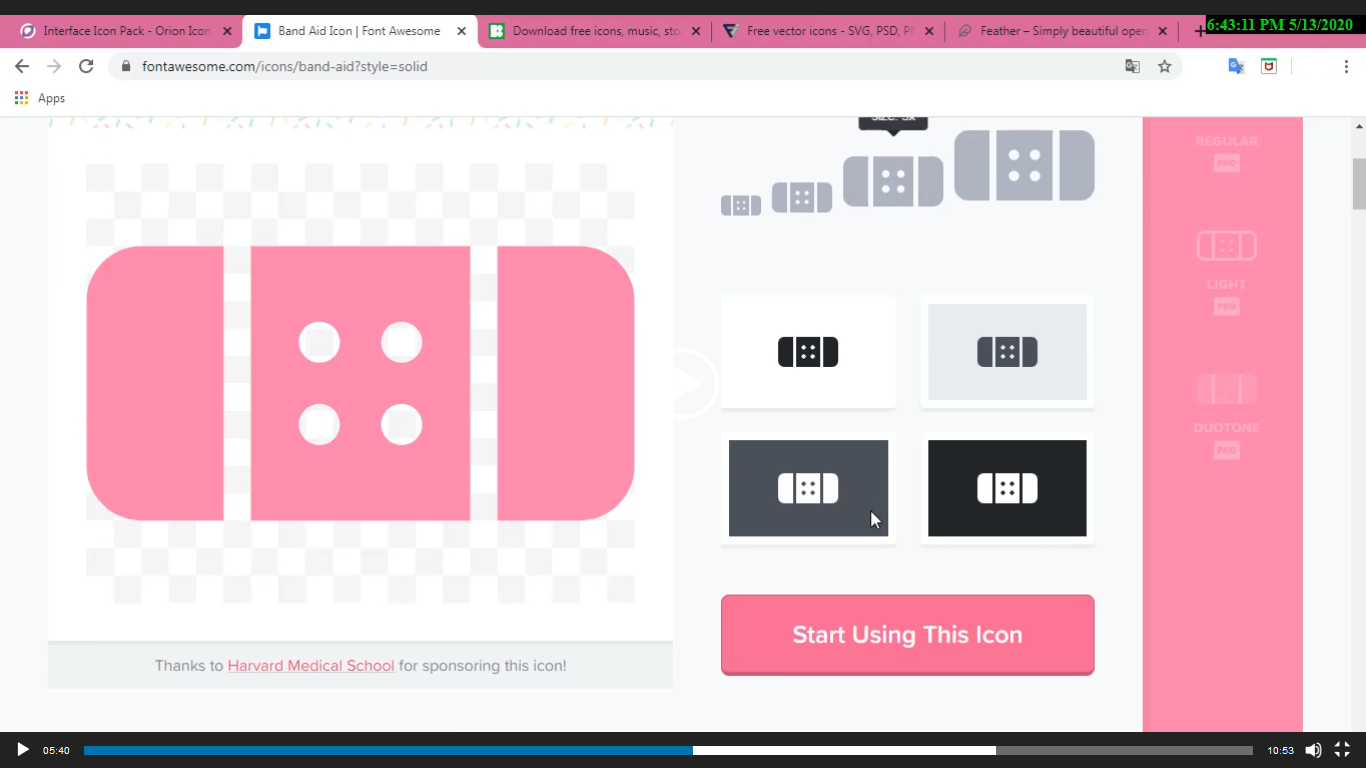Enter fullscreen video mode
This screenshot has width=1366, height=768.
coord(1342,750)
